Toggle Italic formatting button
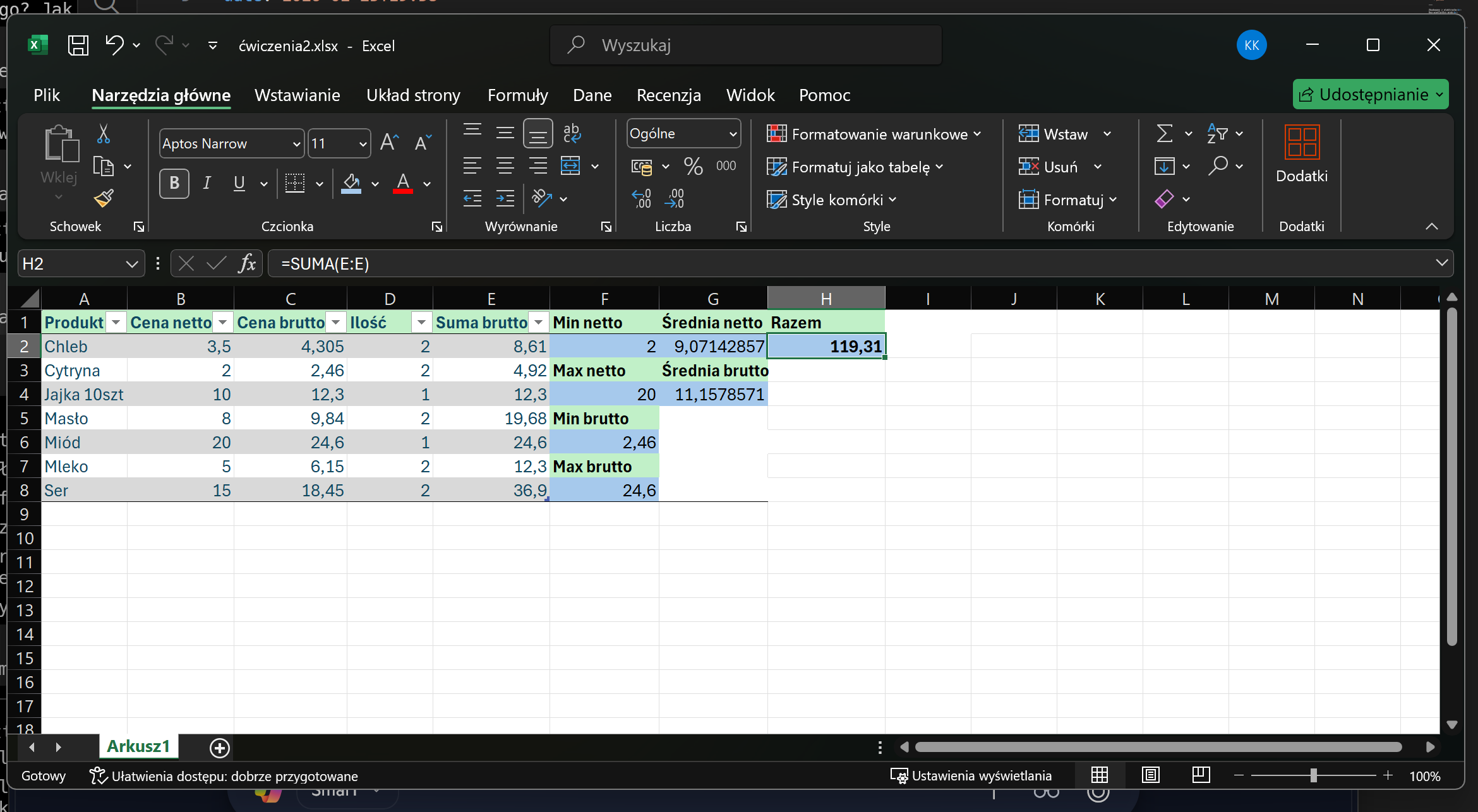This screenshot has height=812, width=1478. (x=207, y=183)
